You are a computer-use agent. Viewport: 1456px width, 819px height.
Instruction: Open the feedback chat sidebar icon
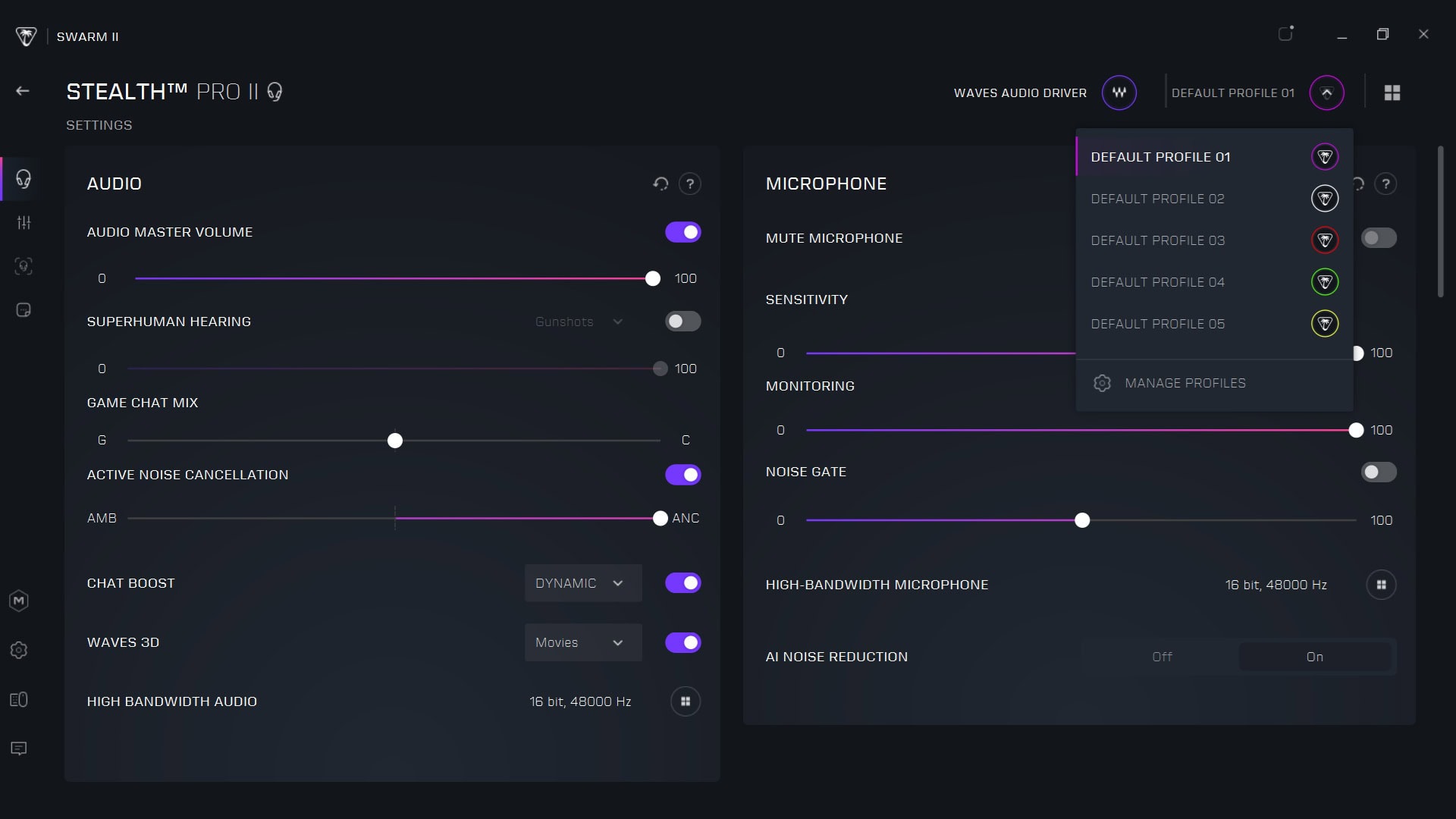(19, 748)
